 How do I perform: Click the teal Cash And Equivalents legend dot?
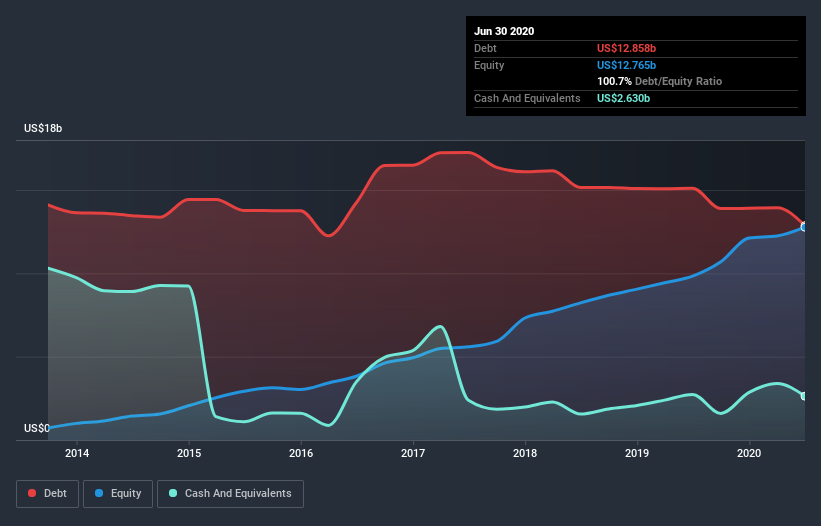(173, 493)
